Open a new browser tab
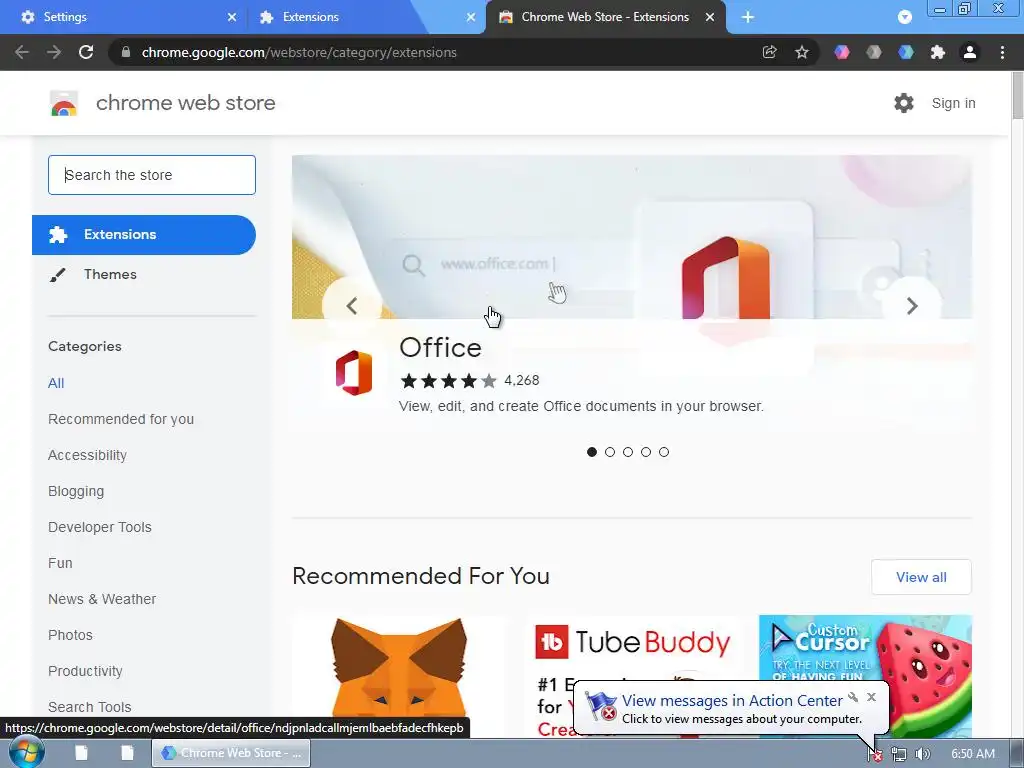 coord(748,17)
